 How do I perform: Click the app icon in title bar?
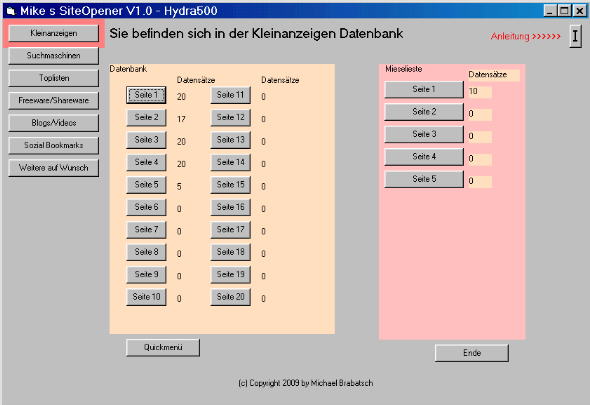11,11
